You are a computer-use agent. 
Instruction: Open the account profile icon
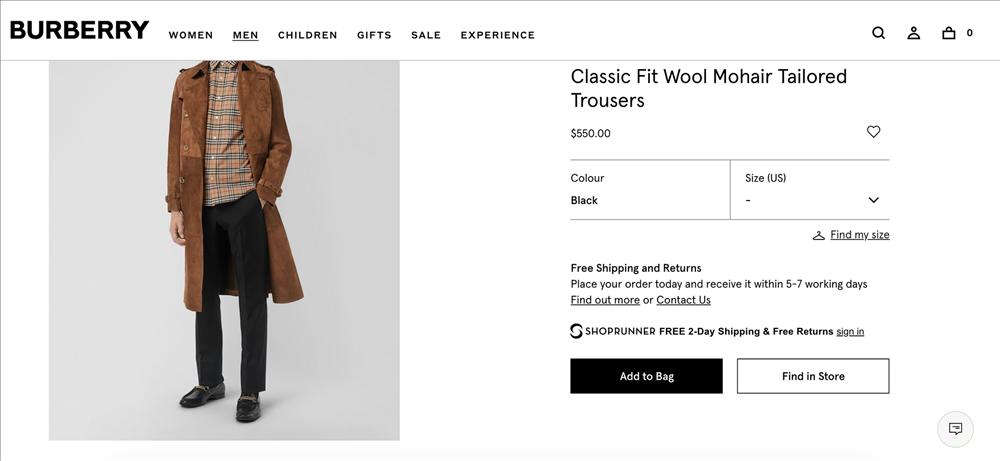913,33
